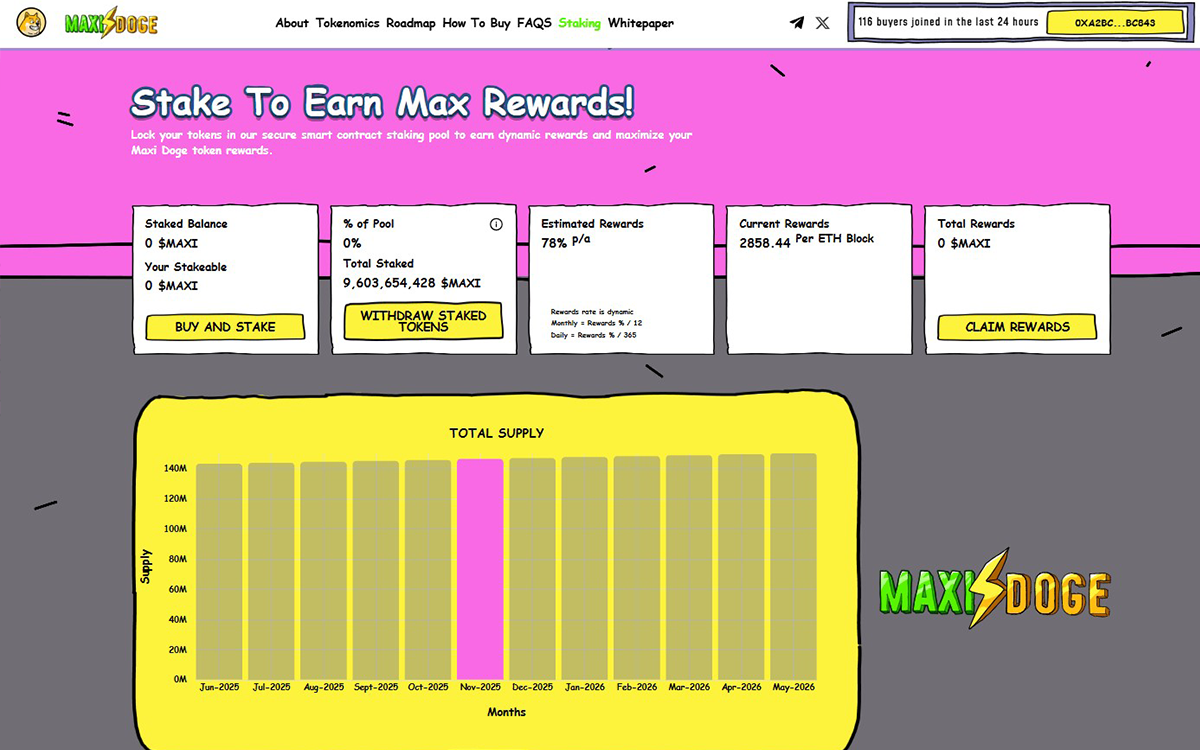Navigate to Roadmap in the navbar

coord(410,23)
